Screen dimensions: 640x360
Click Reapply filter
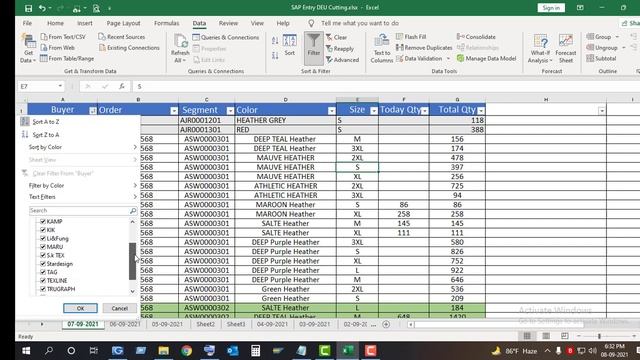click(340, 49)
